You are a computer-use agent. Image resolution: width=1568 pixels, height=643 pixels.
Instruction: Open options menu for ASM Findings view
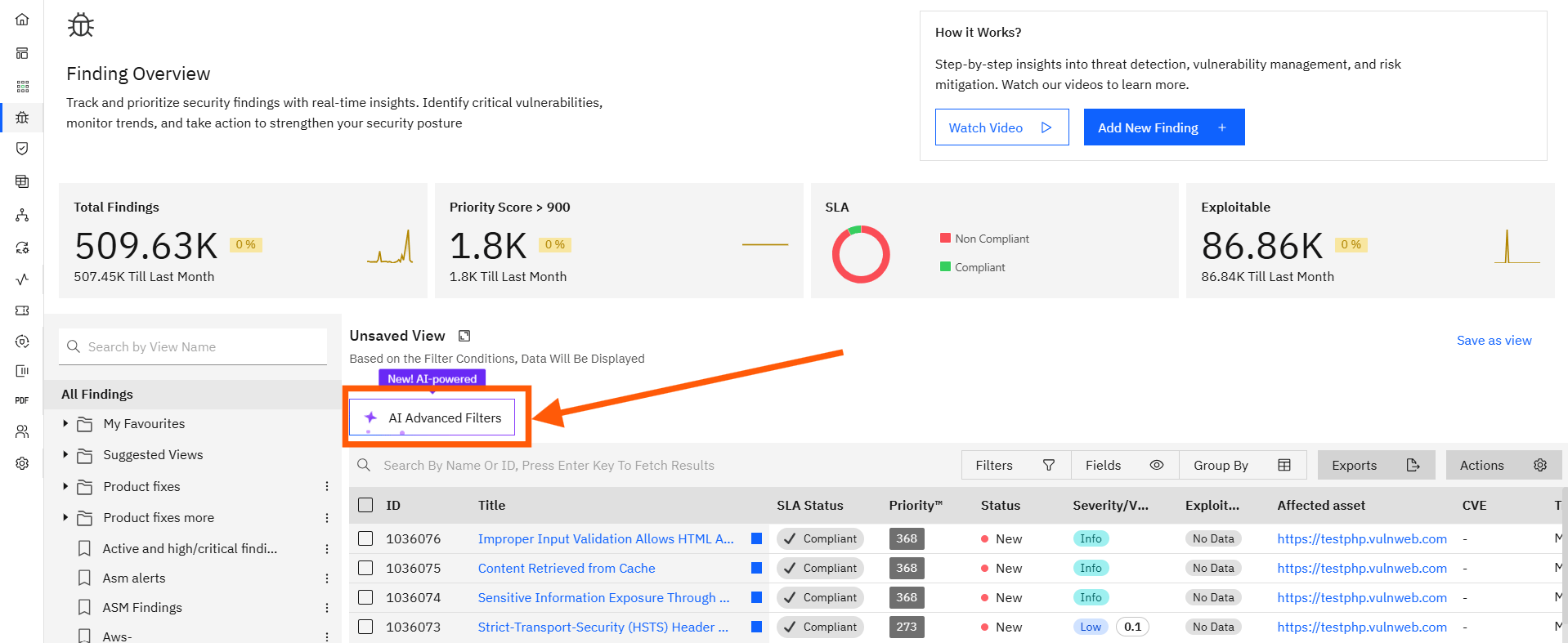(x=327, y=608)
